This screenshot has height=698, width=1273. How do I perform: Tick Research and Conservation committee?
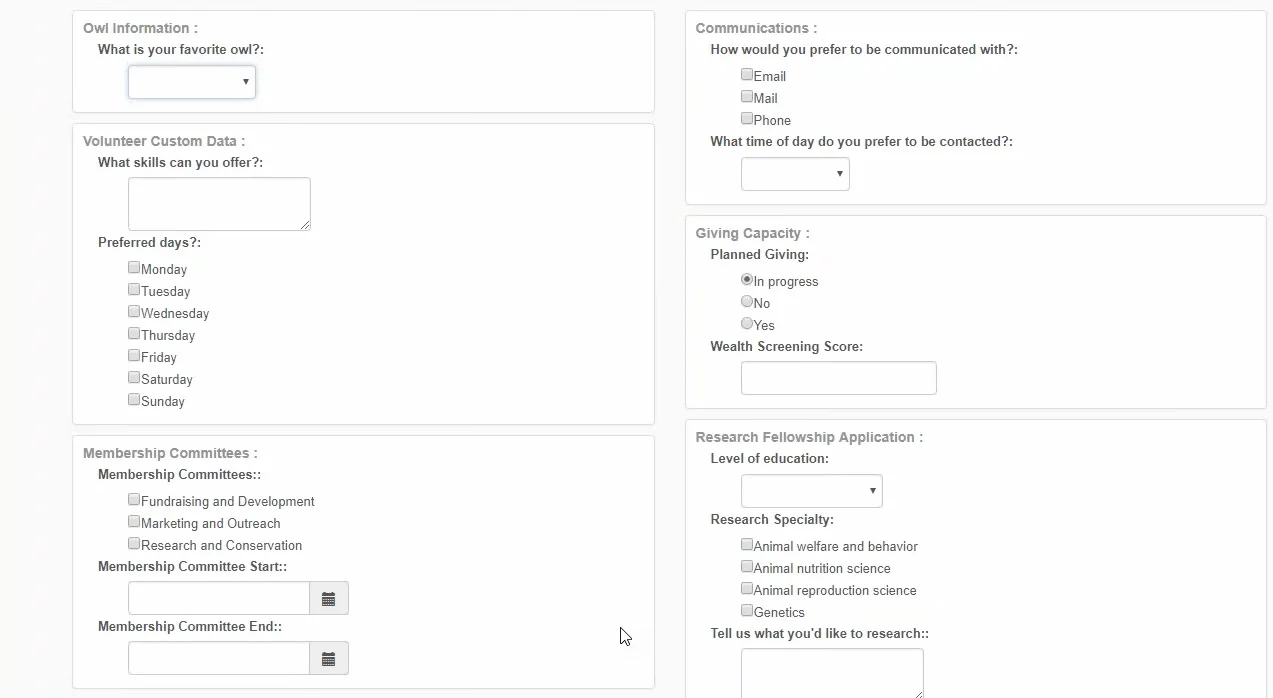(134, 543)
